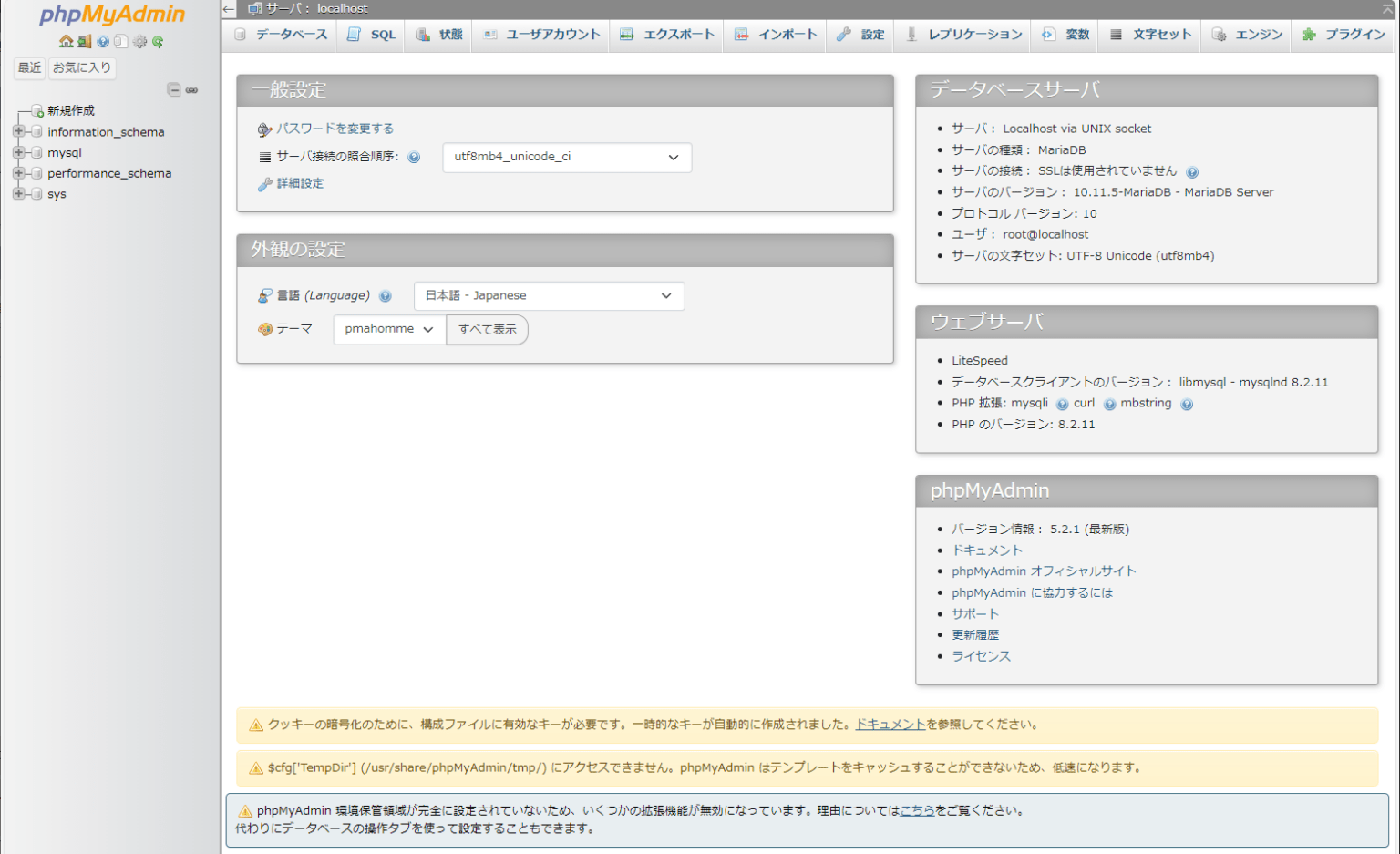Open the パスワードを変更する link
This screenshot has width=1400, height=854.
tap(334, 129)
